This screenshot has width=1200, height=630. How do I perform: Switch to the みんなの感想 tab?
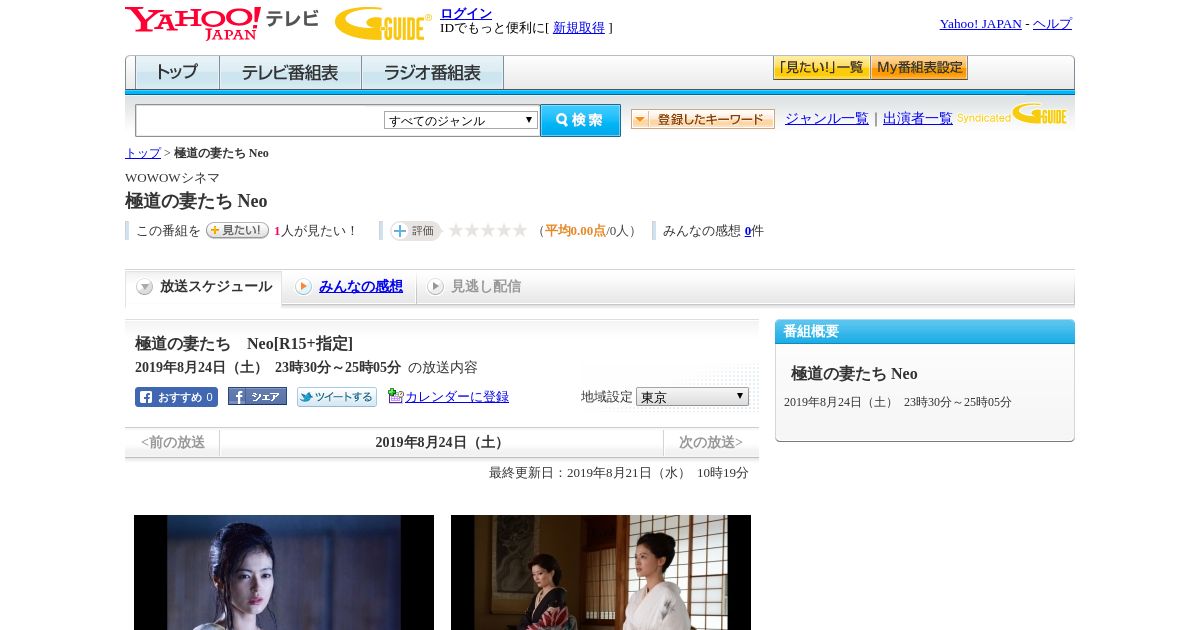point(361,287)
